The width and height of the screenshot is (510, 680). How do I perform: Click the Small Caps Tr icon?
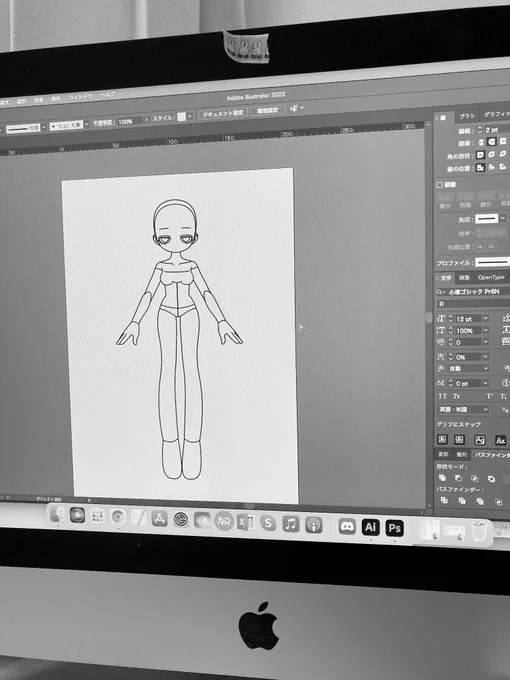point(456,396)
